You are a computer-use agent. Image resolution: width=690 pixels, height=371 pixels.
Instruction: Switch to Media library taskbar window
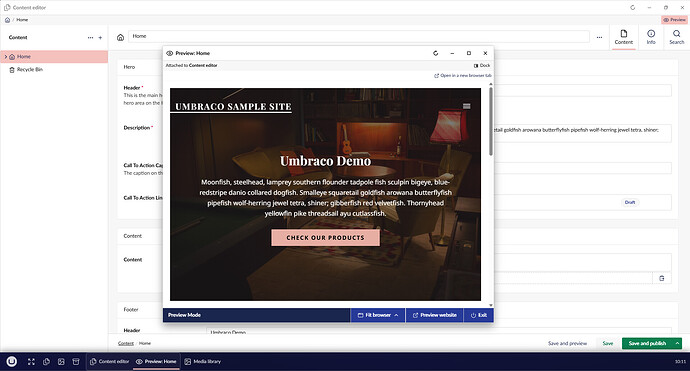pos(203,362)
